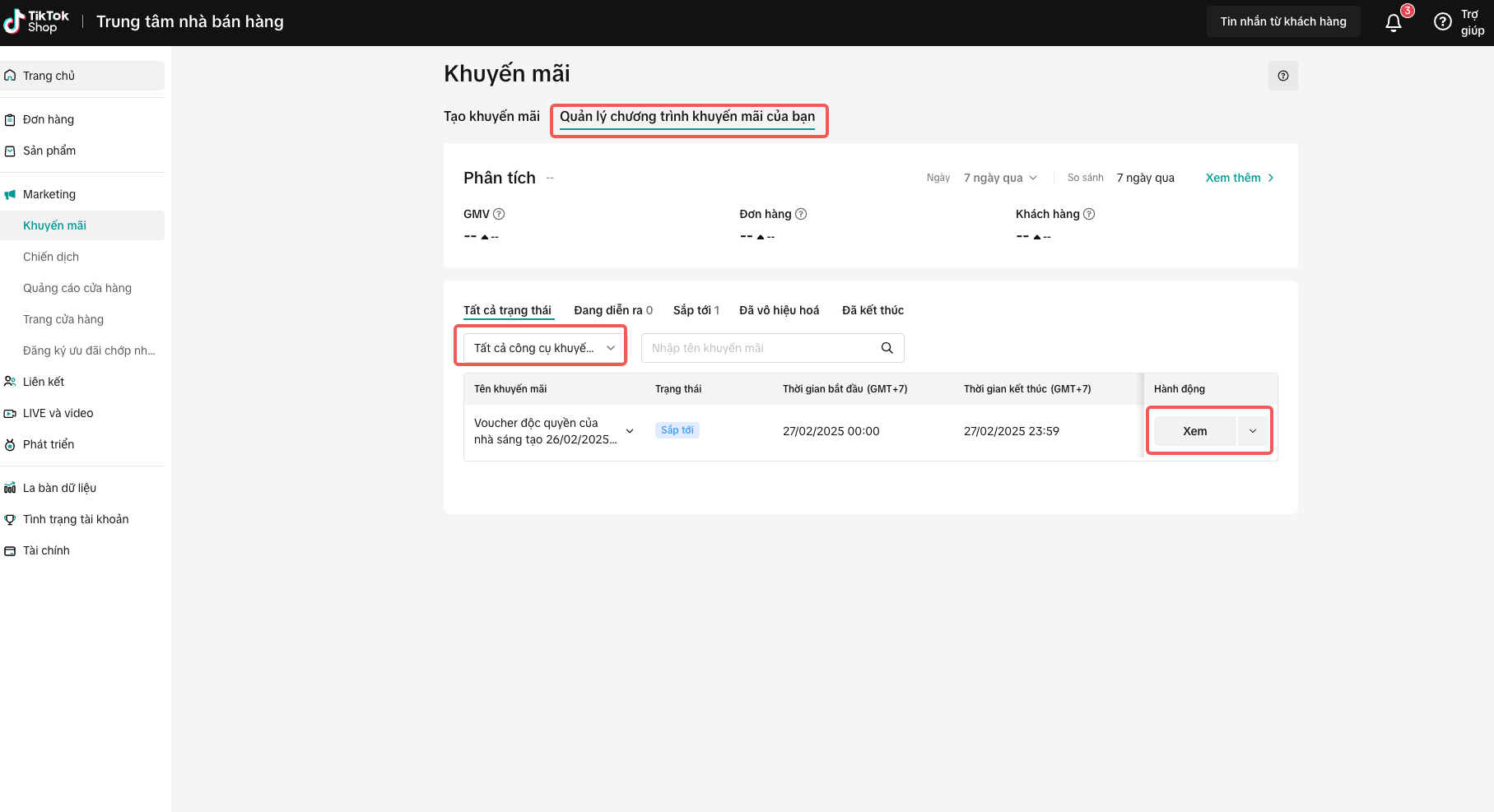This screenshot has height=812, width=1494.
Task: Select the Sắp tới status tab
Action: tap(696, 310)
